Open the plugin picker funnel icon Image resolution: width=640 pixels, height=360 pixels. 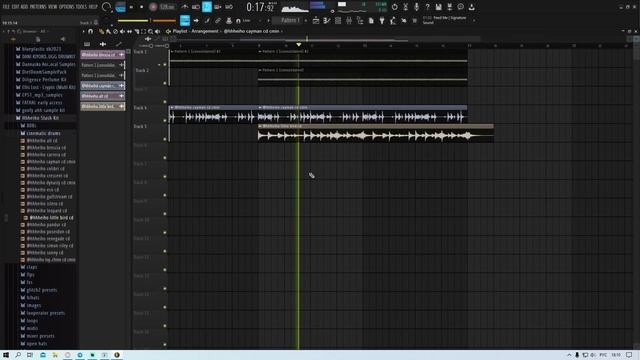pos(382,20)
